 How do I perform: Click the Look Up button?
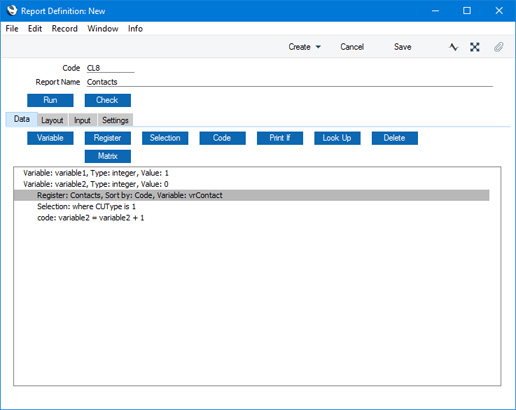coord(337,138)
